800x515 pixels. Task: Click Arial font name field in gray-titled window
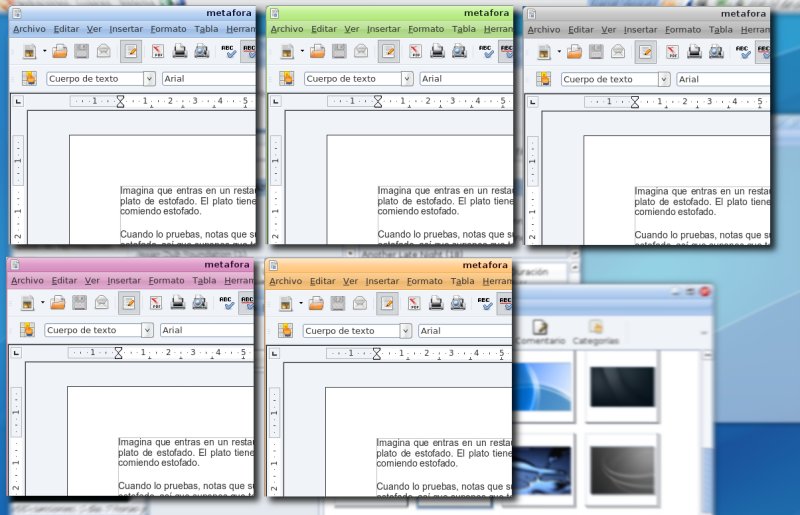click(723, 79)
